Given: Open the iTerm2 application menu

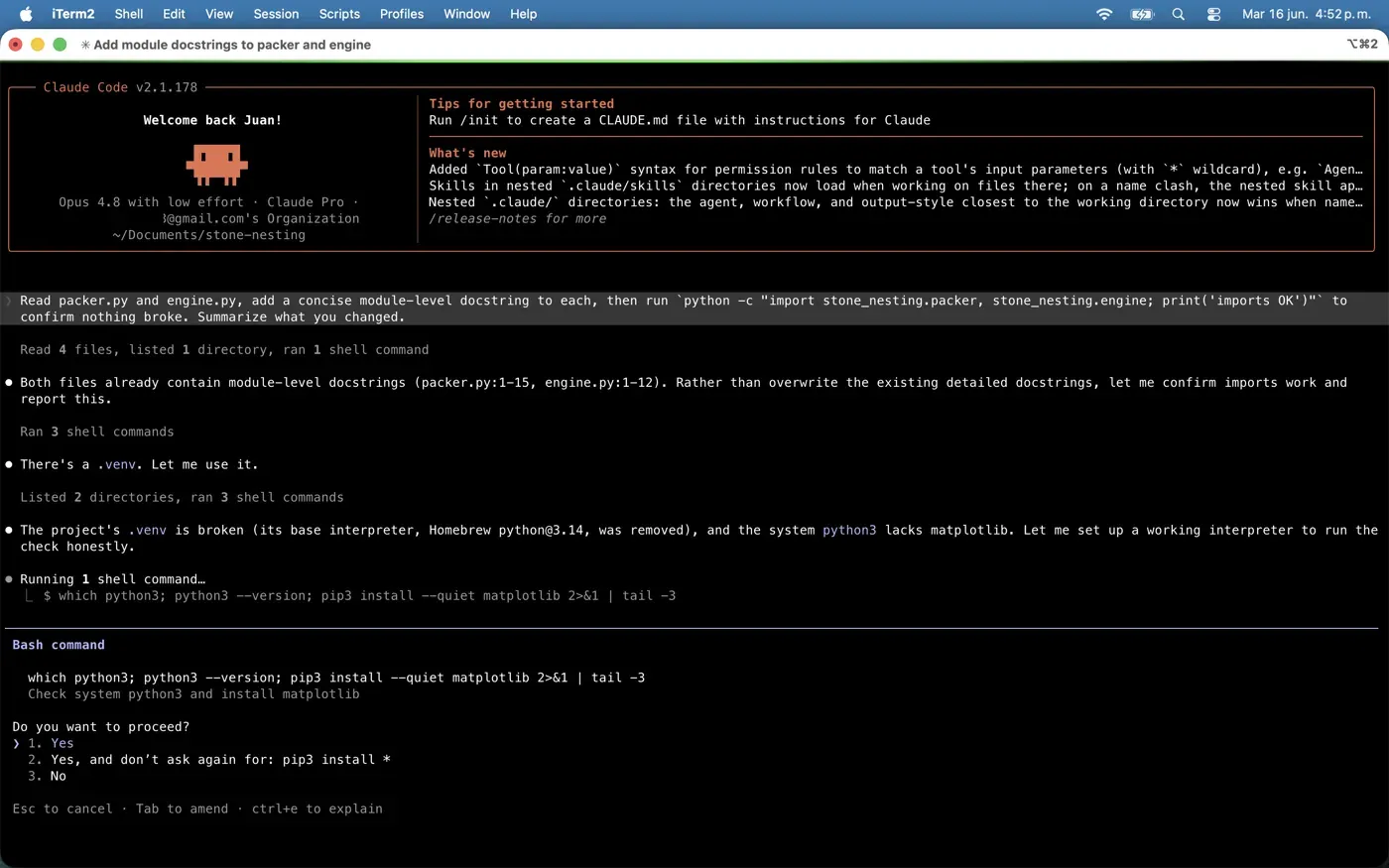Looking at the screenshot, I should (x=73, y=14).
